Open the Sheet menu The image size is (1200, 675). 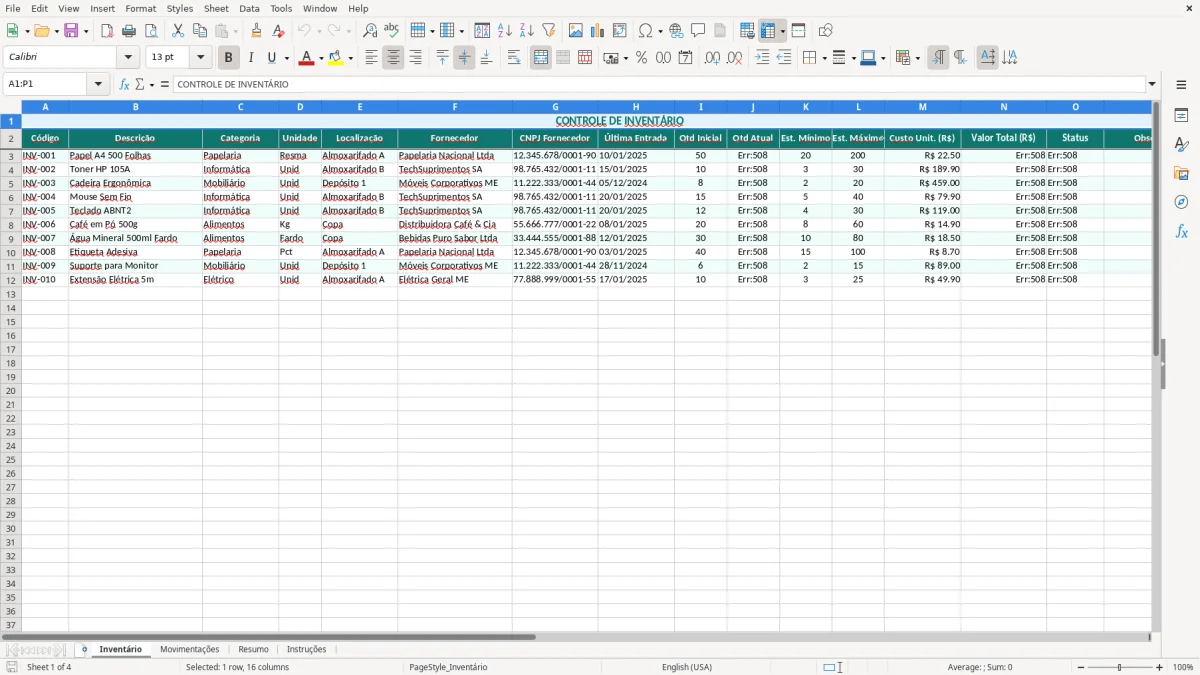point(216,8)
